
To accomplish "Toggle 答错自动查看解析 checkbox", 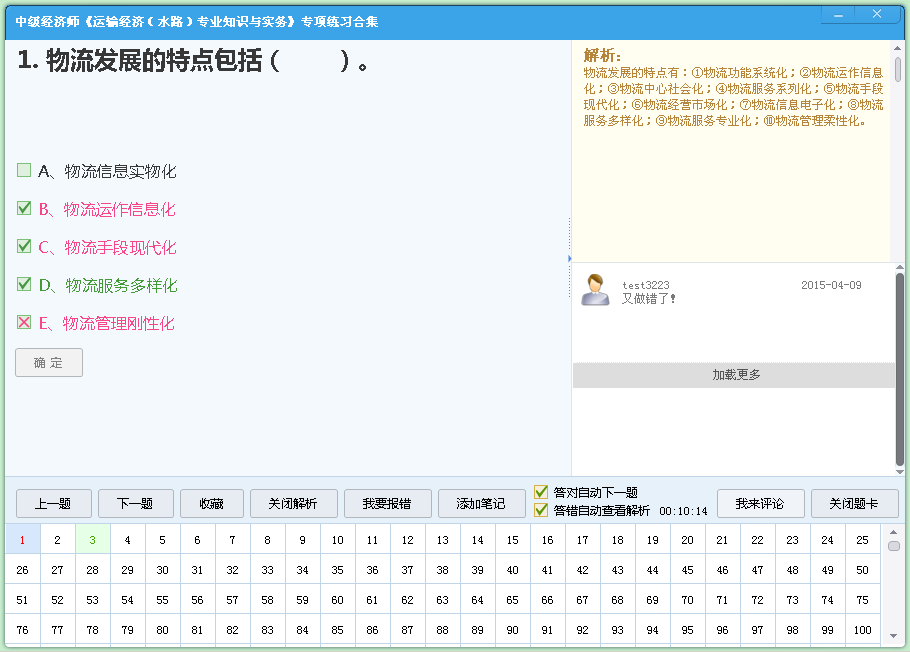I will coord(541,510).
